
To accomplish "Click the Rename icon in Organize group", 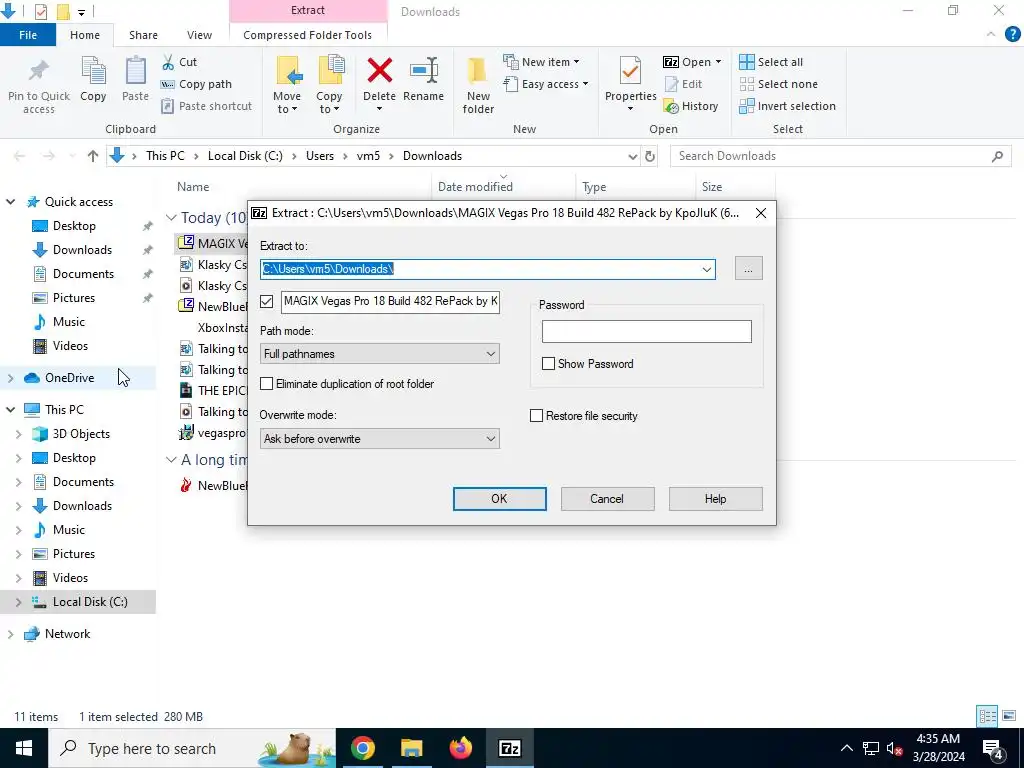I will (x=424, y=71).
